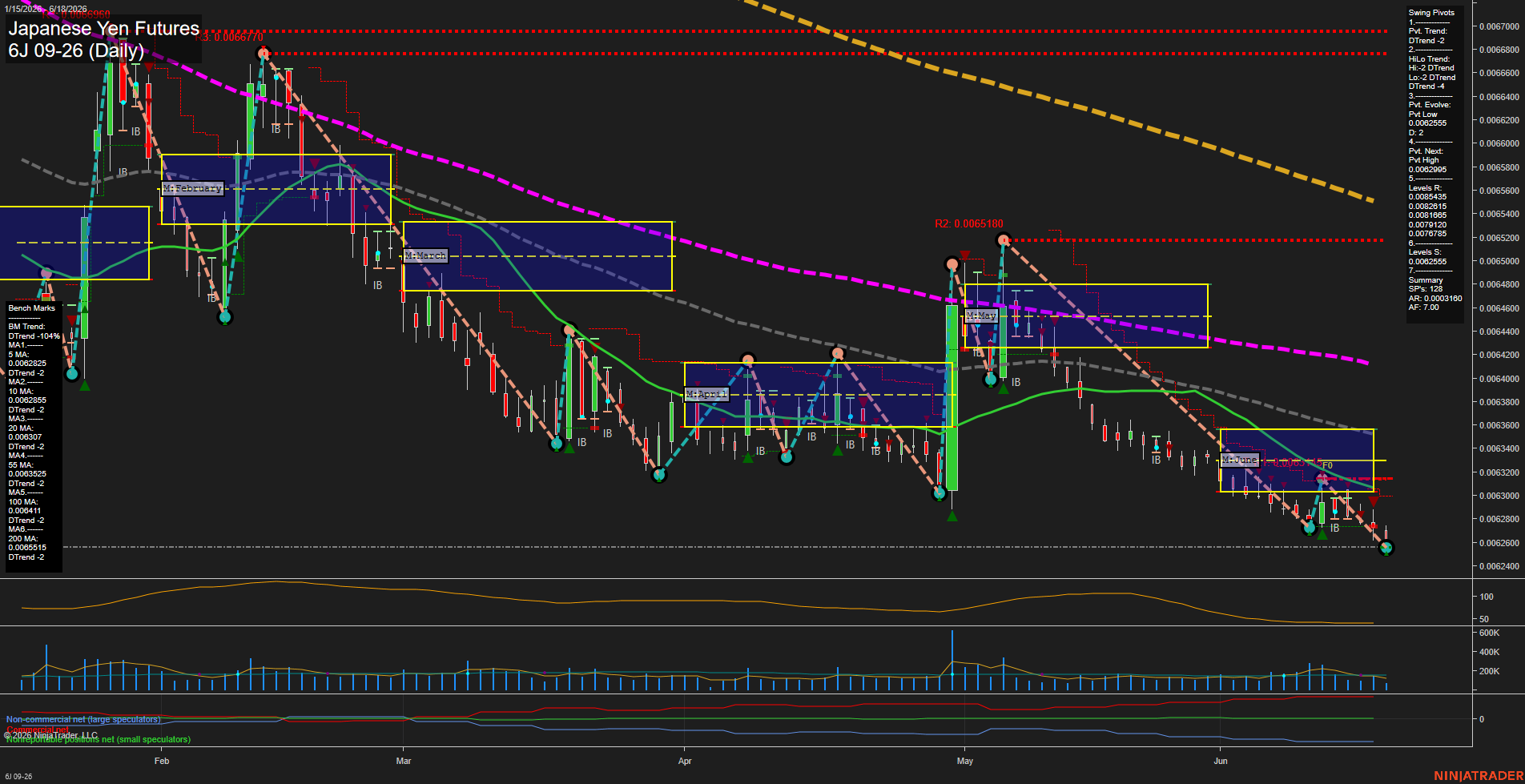Image resolution: width=1525 pixels, height=784 pixels.
Task: Click the HiLo Trend: entry
Action: (1429, 59)
